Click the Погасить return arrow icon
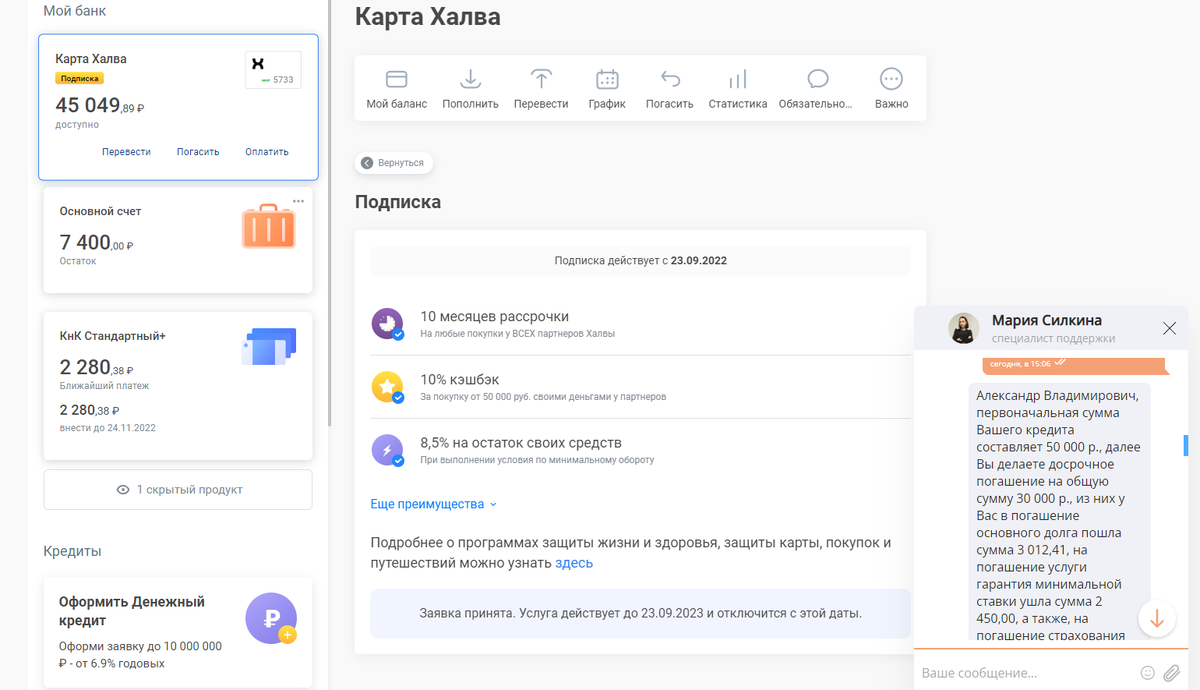 670,79
